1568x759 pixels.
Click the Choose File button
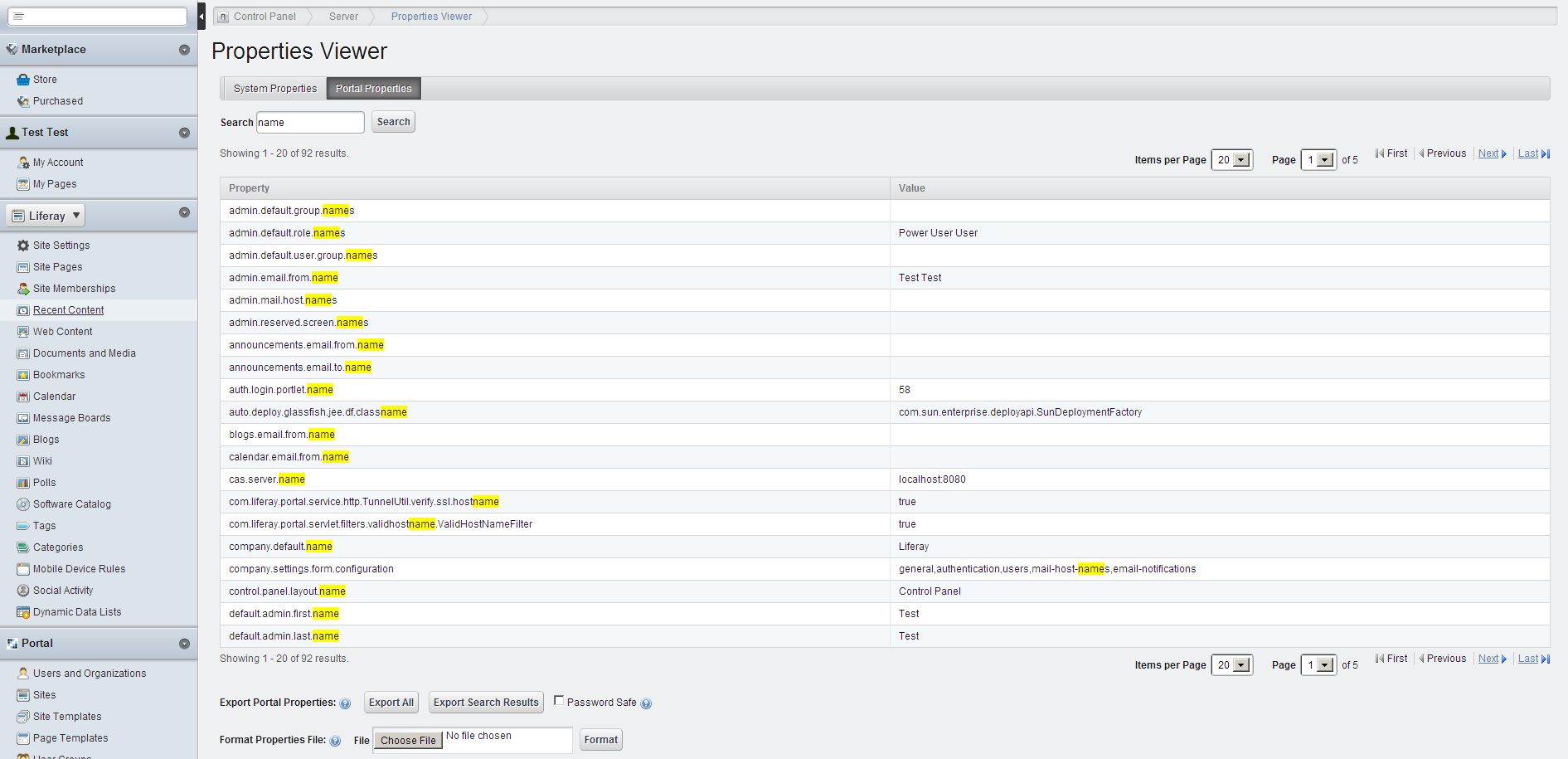[x=408, y=741]
